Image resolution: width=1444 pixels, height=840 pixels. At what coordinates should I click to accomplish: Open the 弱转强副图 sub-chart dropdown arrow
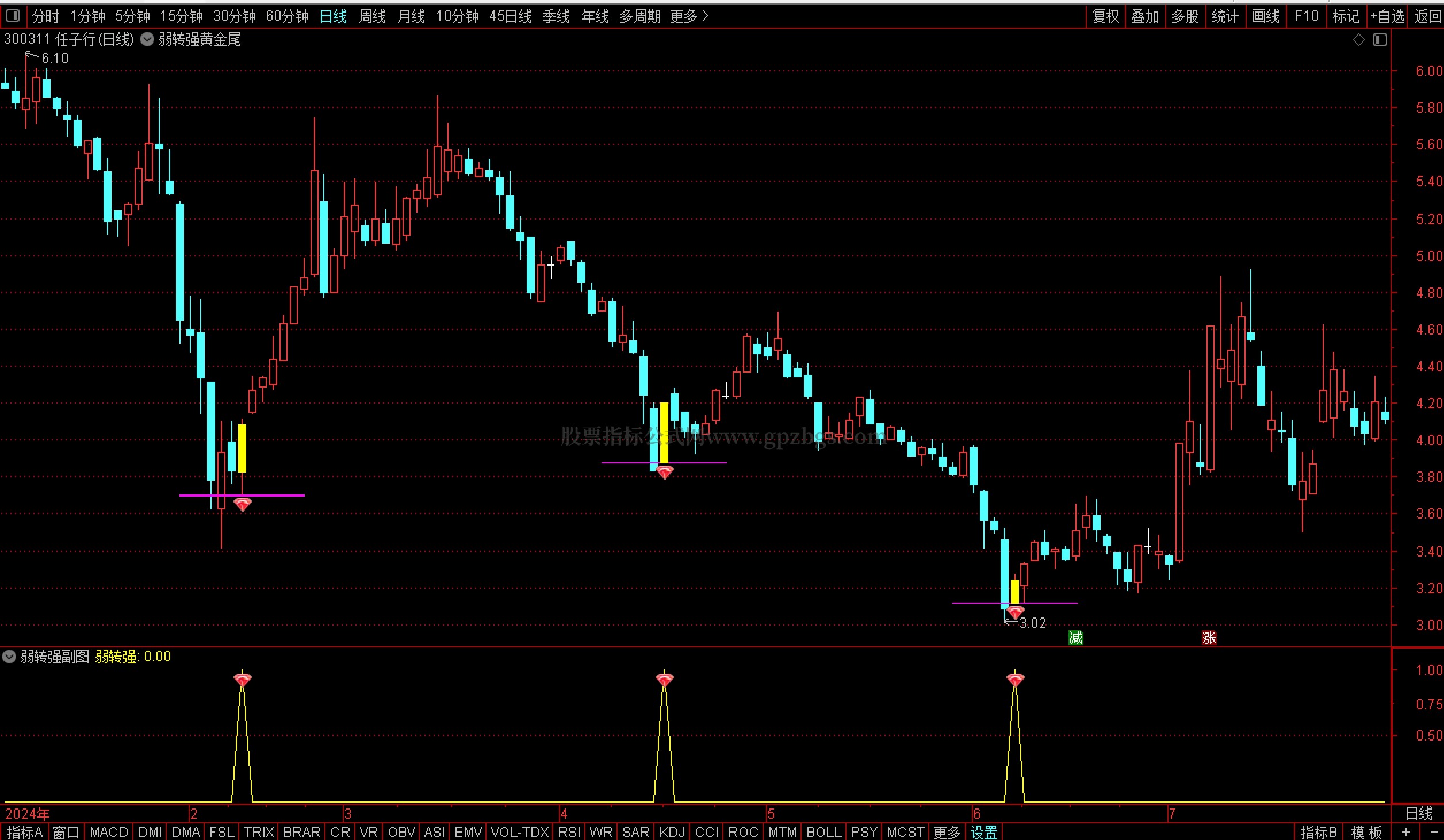pyautogui.click(x=9, y=656)
